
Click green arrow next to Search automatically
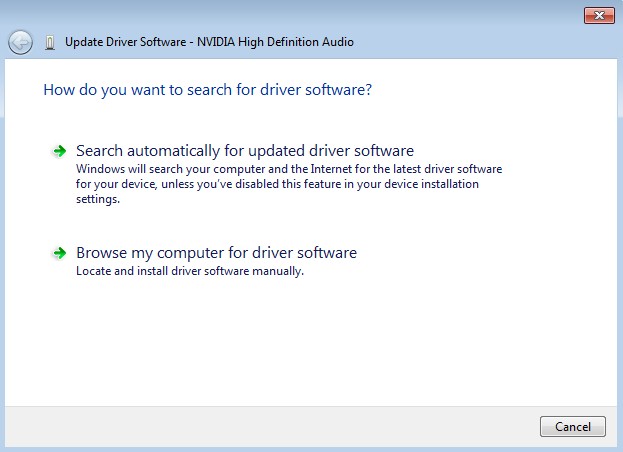click(60, 151)
